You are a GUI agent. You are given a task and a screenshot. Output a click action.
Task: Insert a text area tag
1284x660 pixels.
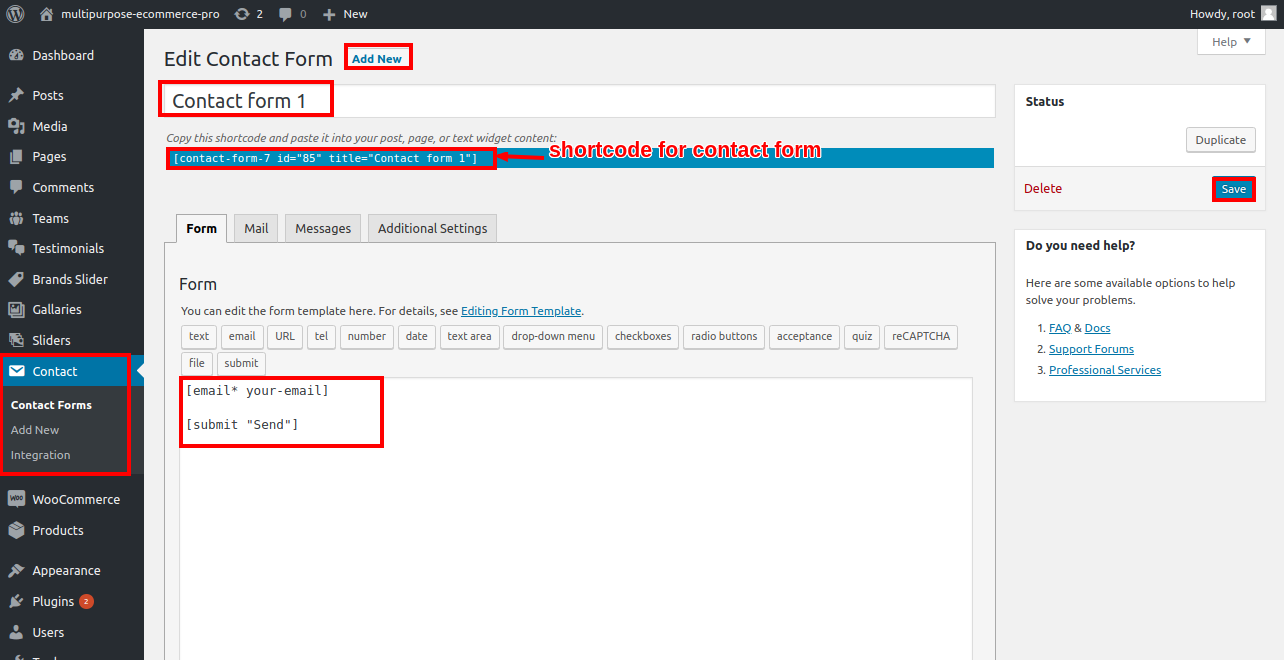coord(469,336)
